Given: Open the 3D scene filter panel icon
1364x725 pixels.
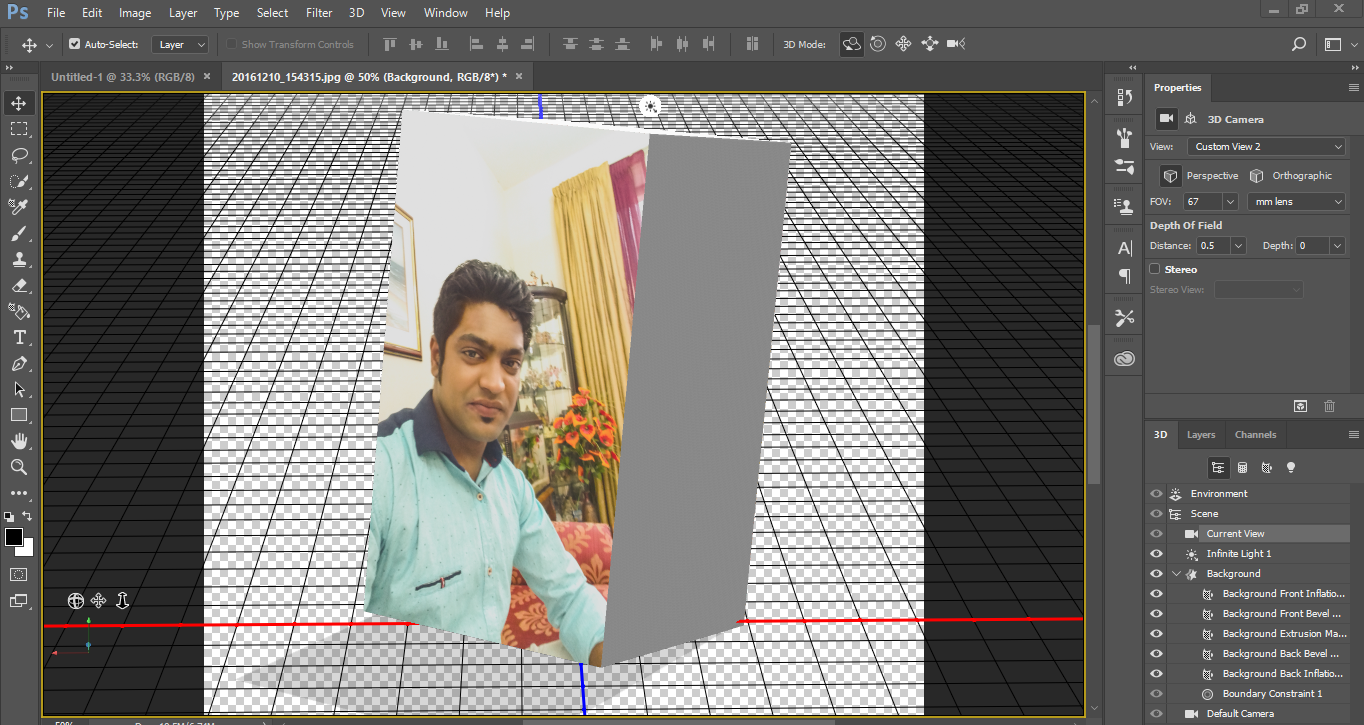Looking at the screenshot, I should point(1218,467).
